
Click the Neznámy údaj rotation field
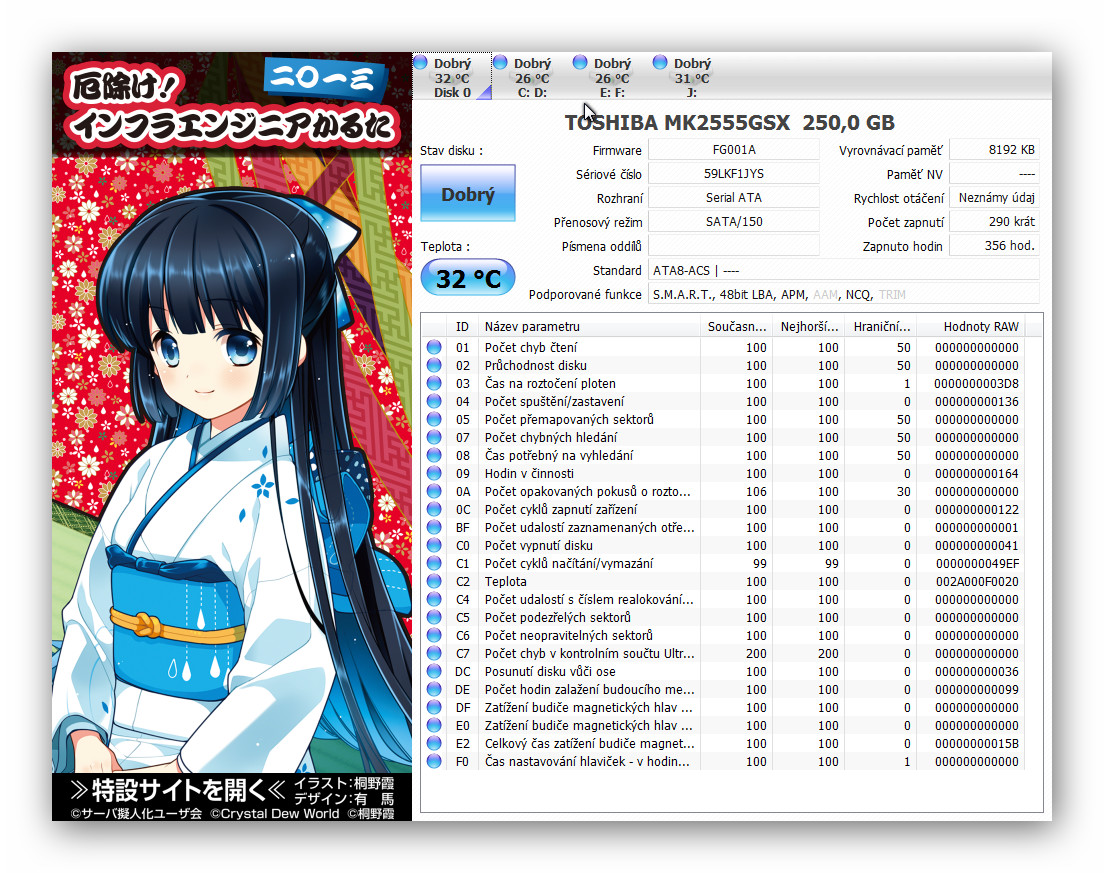(x=994, y=198)
